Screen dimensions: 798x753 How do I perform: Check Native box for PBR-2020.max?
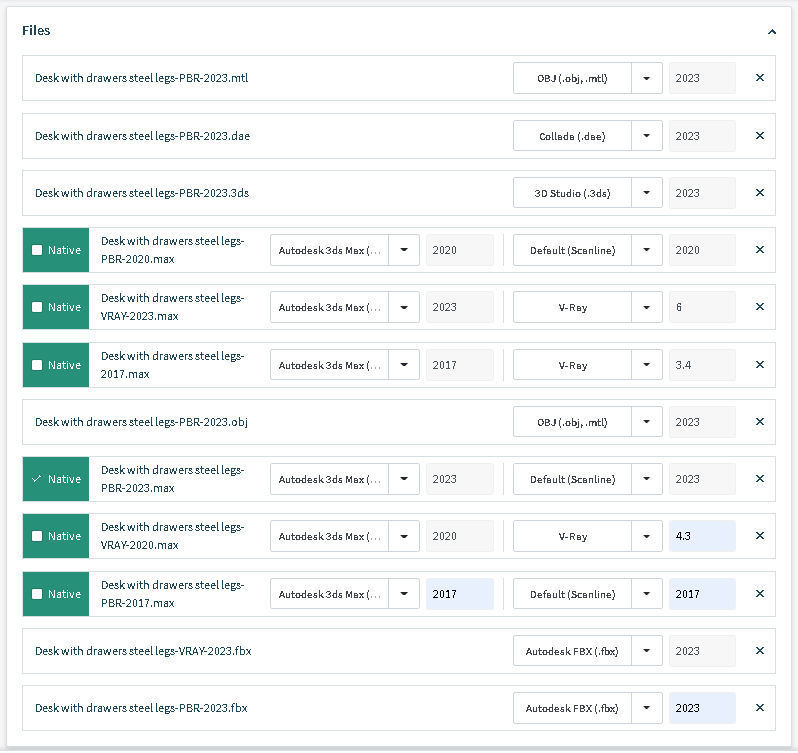pyautogui.click(x=37, y=250)
